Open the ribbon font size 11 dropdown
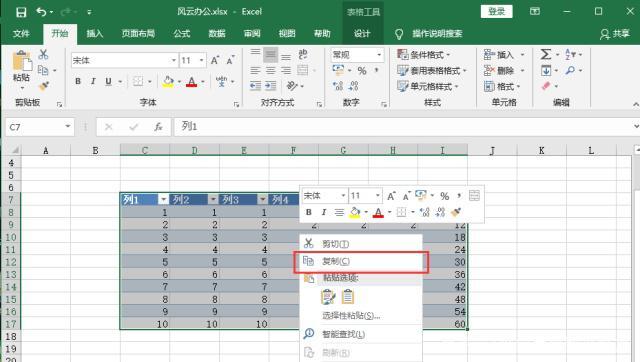 201,60
